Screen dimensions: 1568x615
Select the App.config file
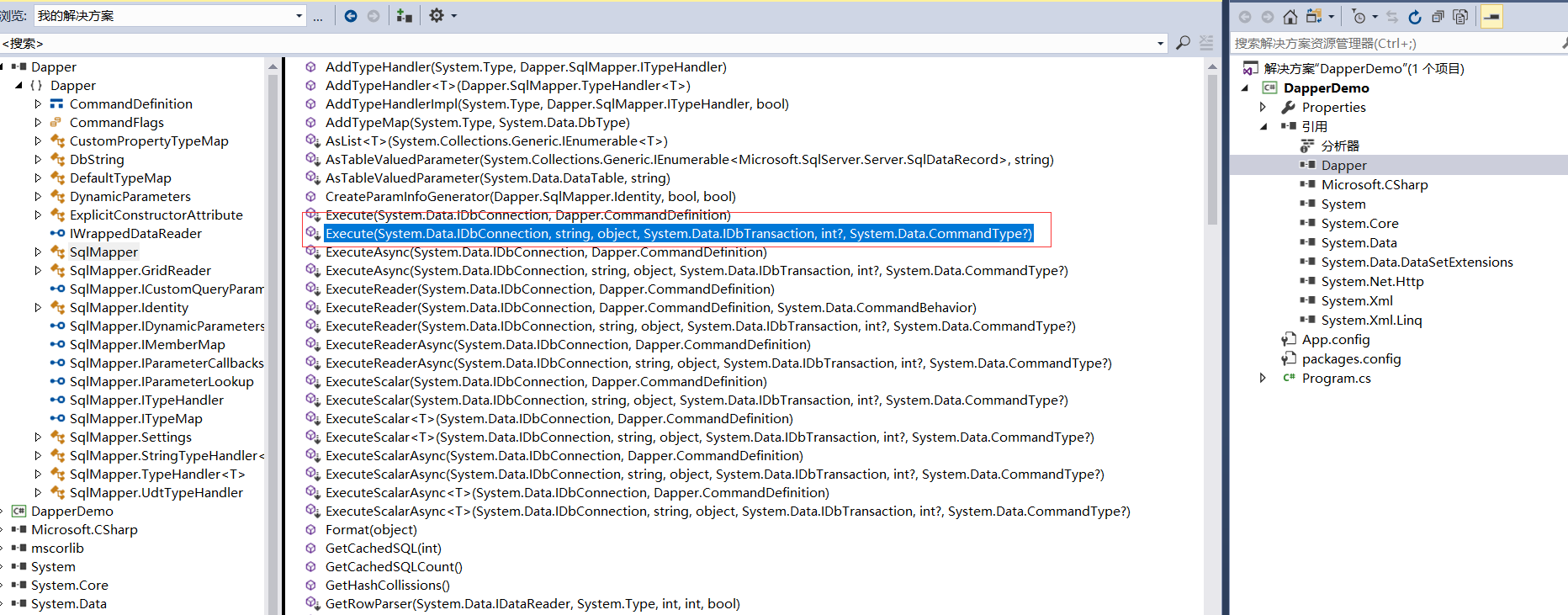[1336, 339]
